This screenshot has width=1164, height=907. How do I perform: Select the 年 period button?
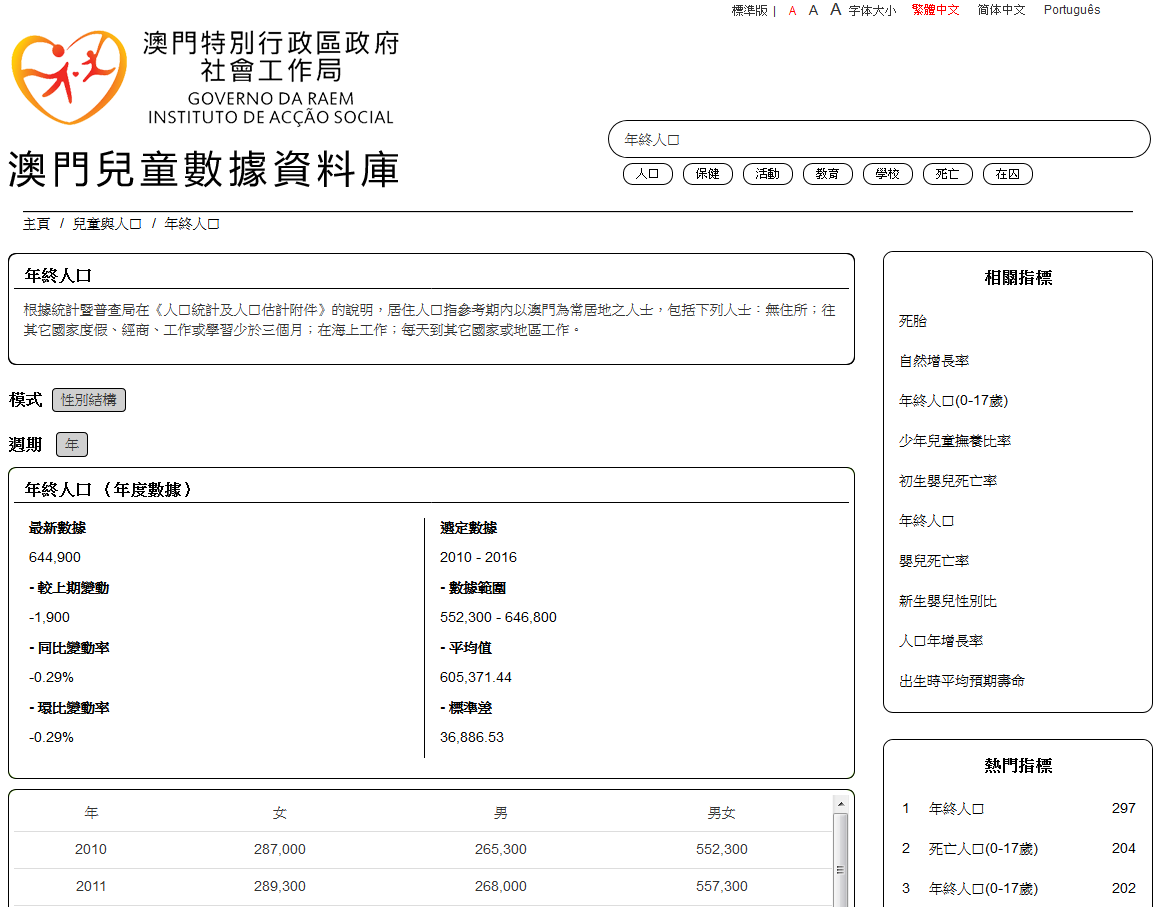72,445
